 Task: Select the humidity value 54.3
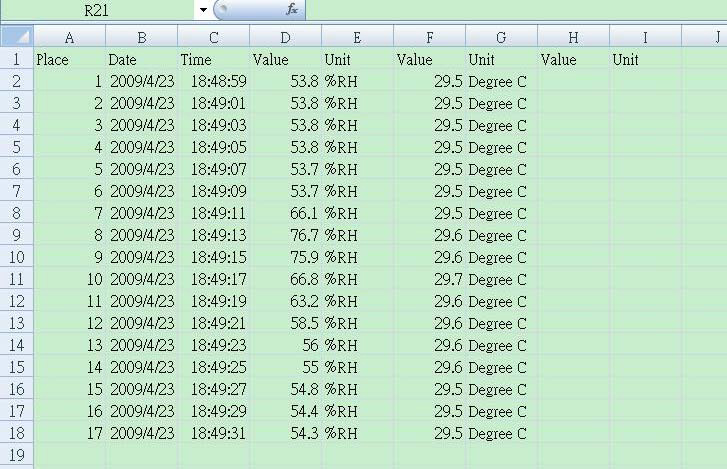pos(286,433)
